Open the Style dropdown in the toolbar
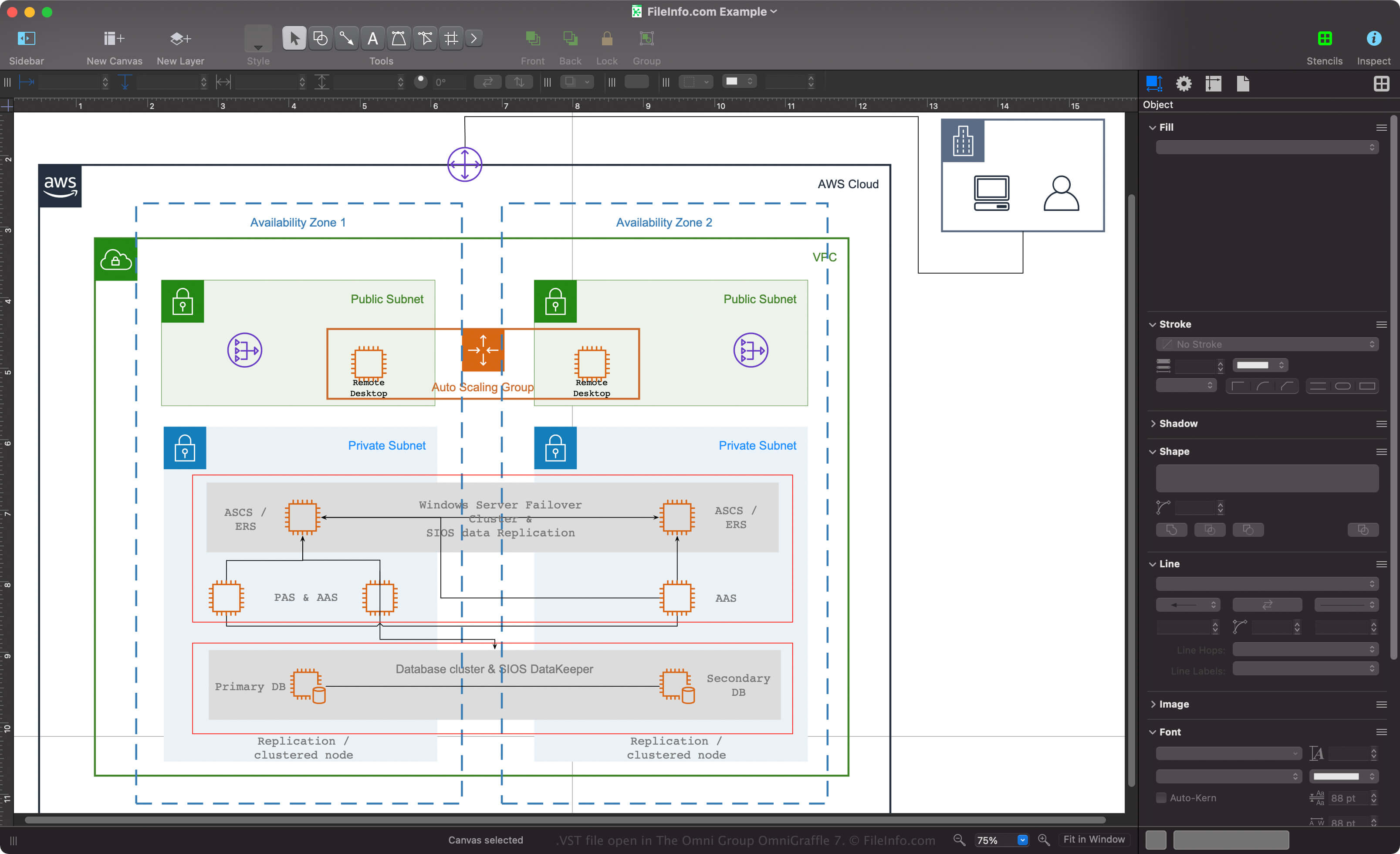 point(258,40)
